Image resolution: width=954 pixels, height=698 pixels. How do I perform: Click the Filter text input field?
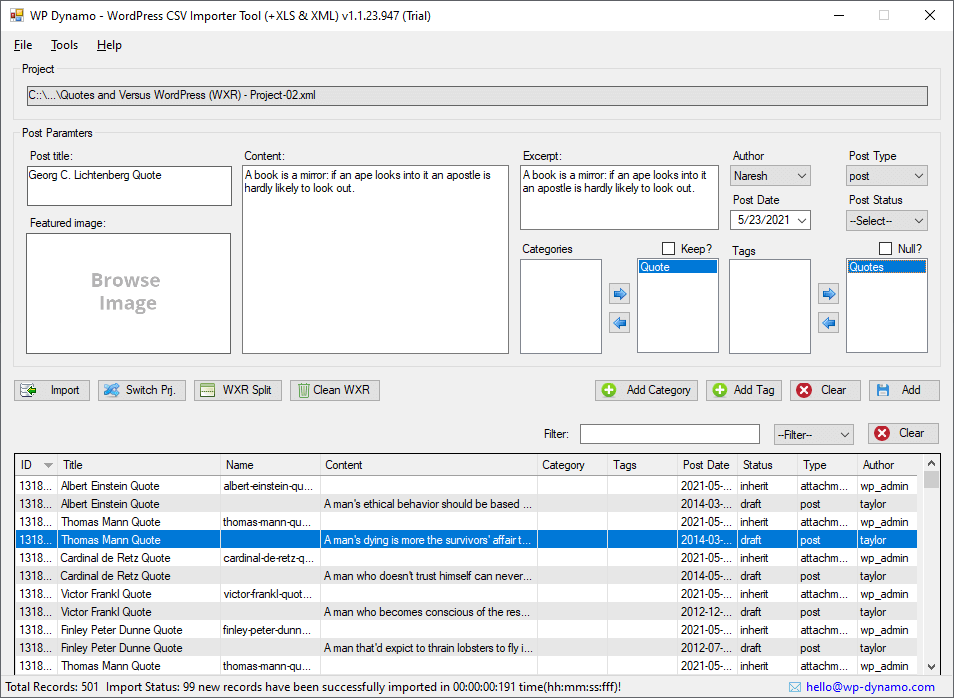coord(670,434)
